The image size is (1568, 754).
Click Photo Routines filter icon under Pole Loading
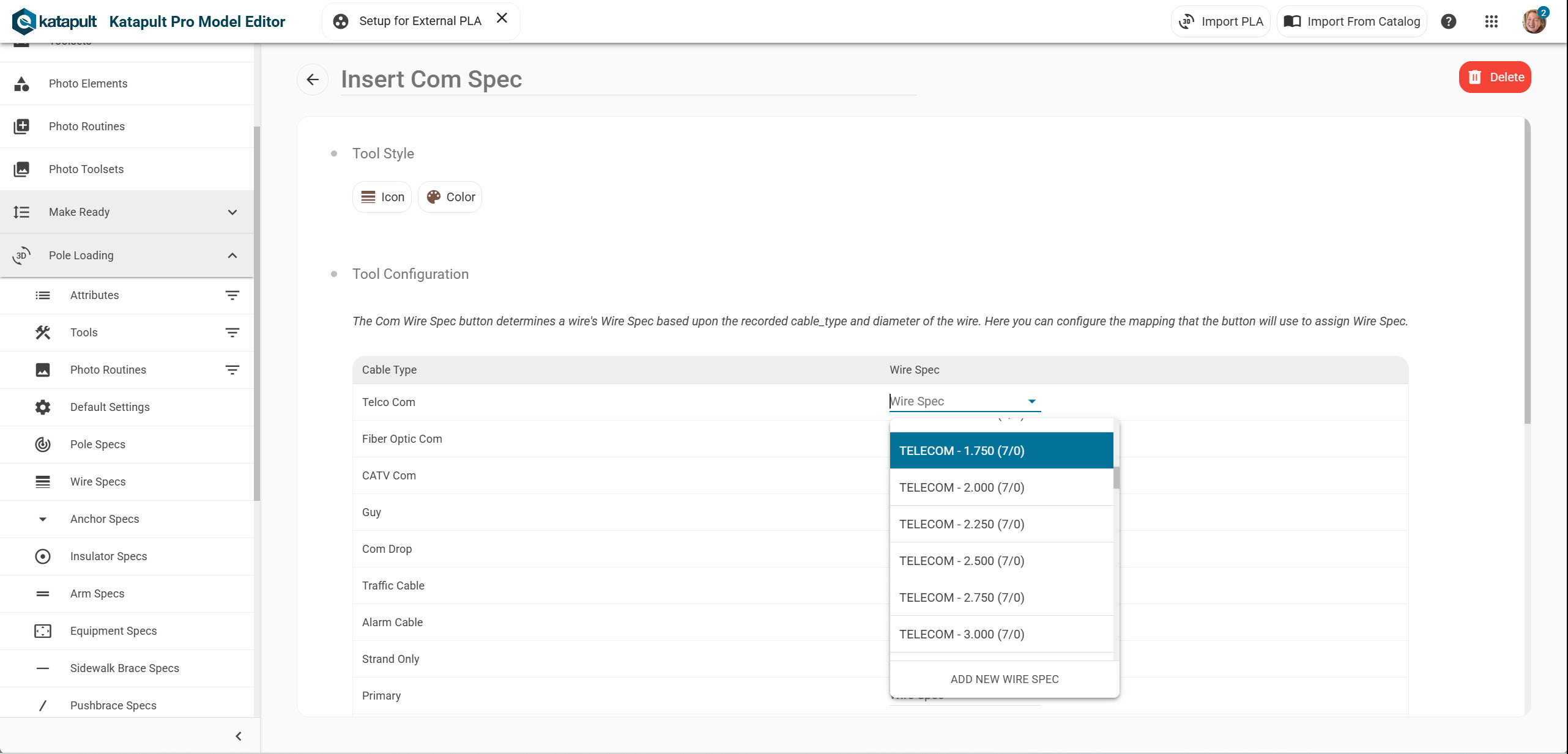click(x=232, y=370)
